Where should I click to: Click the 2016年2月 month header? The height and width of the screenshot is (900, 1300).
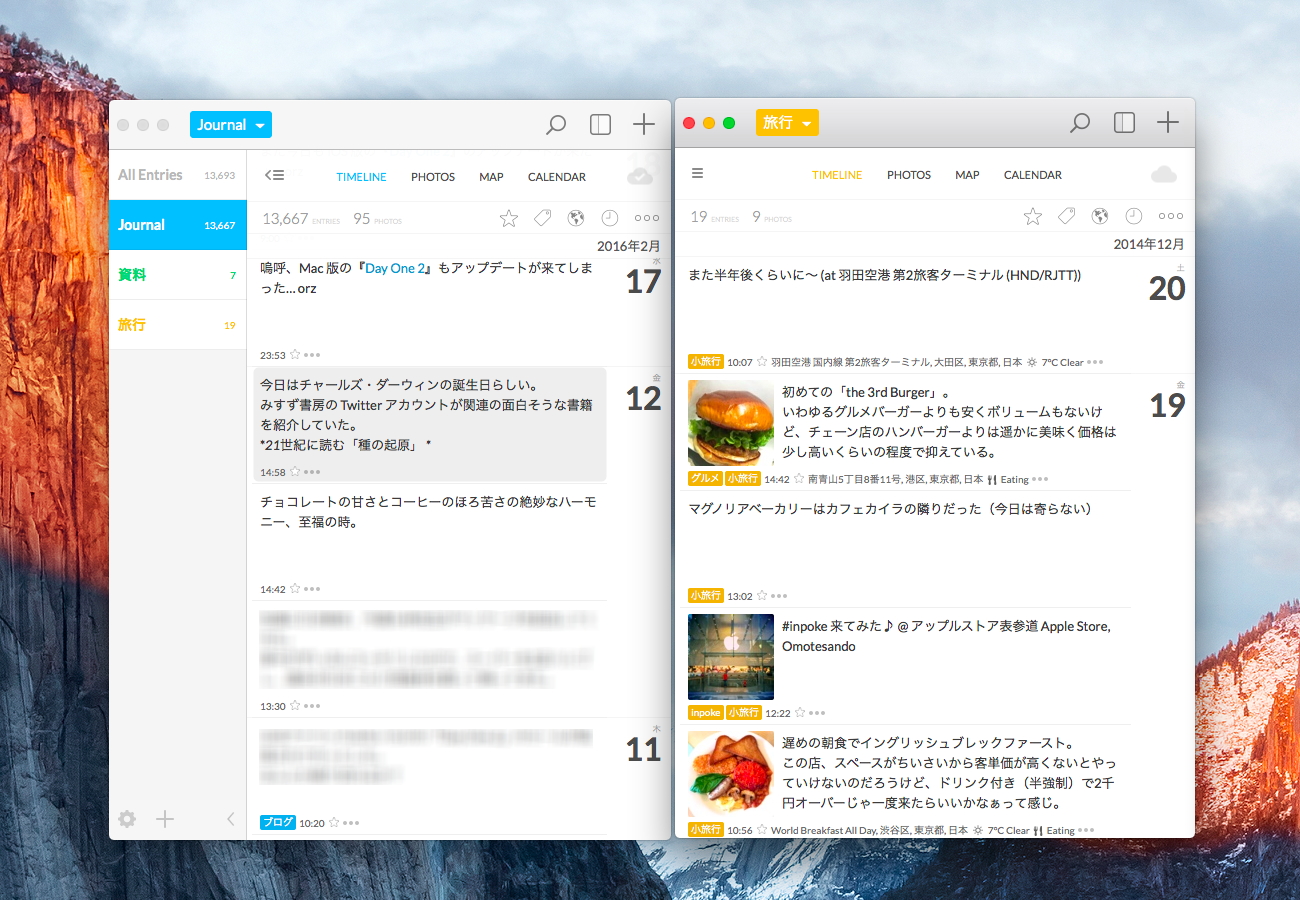coord(629,246)
